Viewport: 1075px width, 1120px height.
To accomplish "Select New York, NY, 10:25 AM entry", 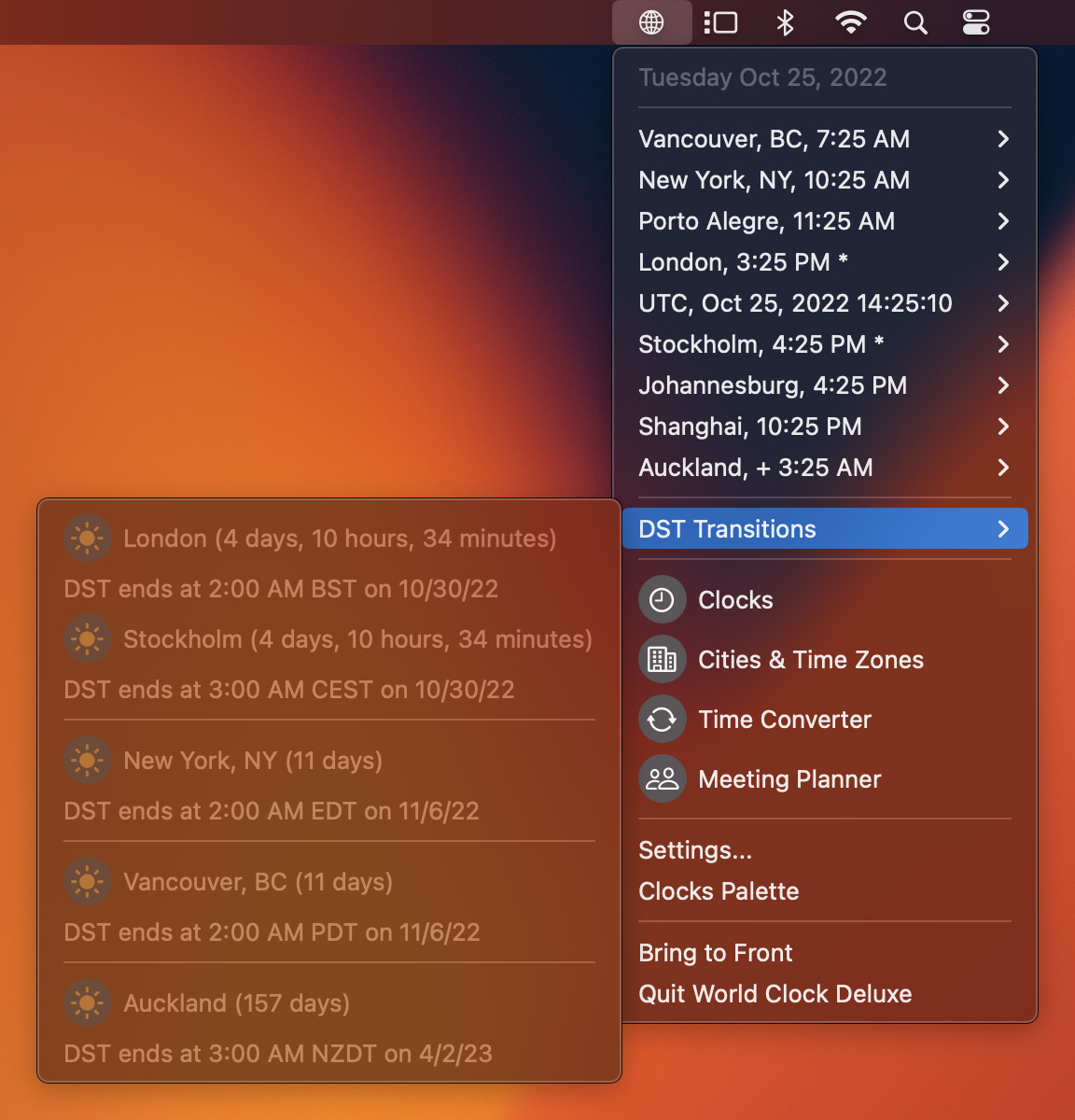I will 825,180.
